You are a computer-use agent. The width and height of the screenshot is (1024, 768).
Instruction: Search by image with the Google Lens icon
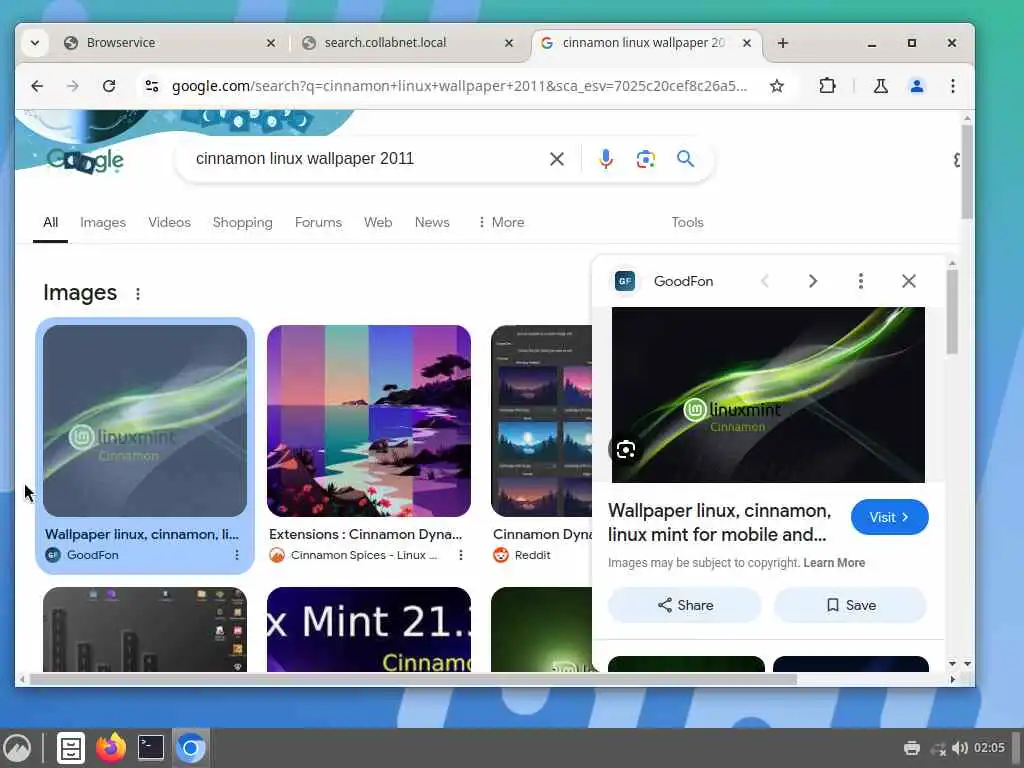pyautogui.click(x=646, y=159)
